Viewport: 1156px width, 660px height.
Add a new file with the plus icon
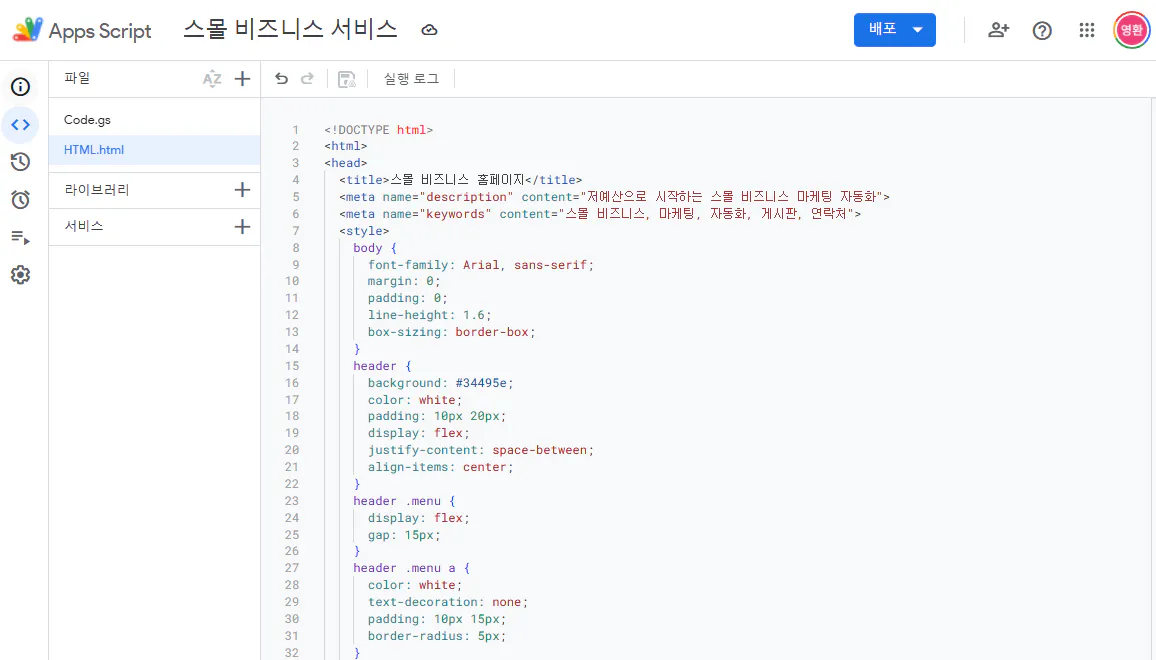[242, 78]
